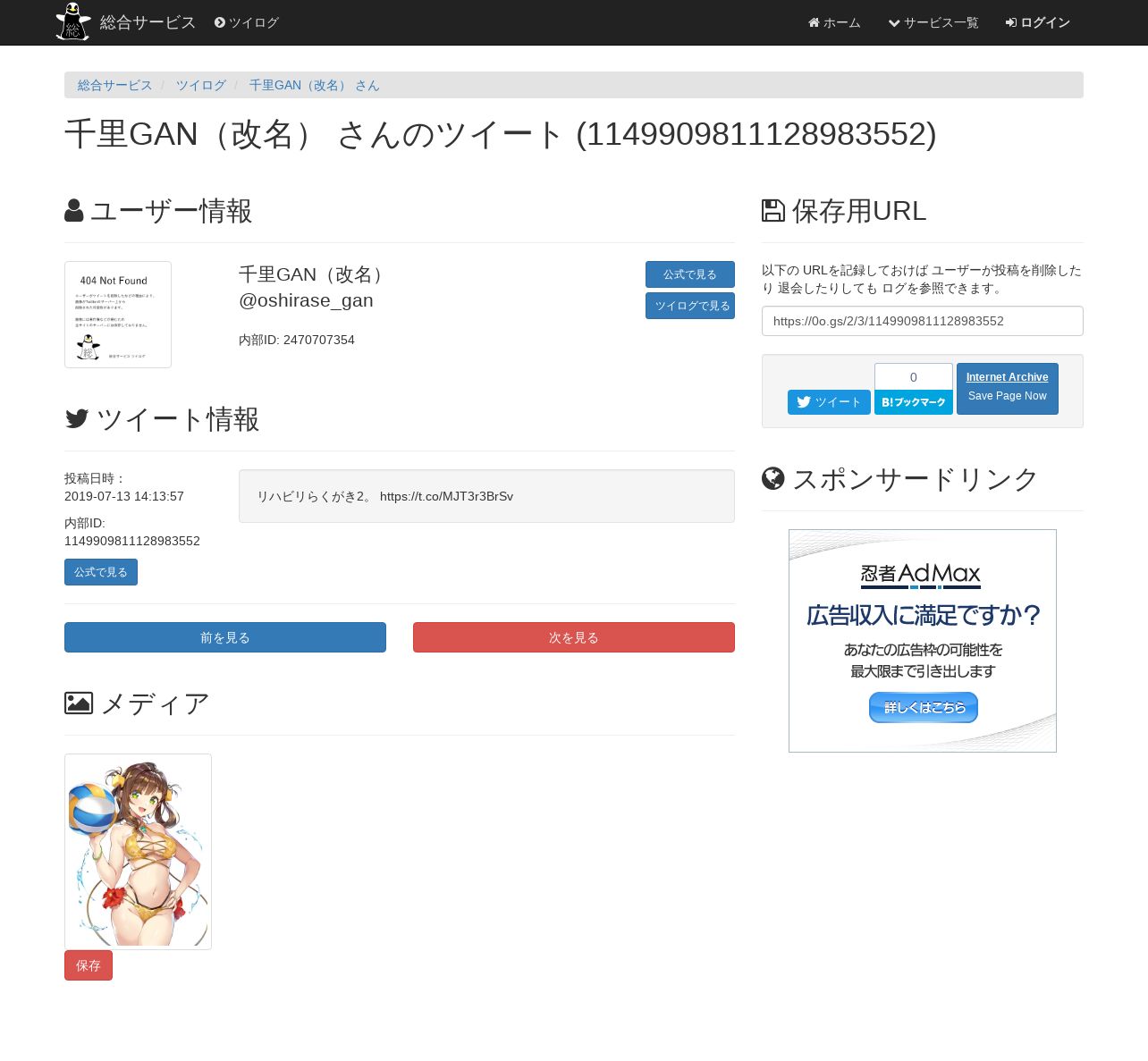Click ツイログで見る button

(x=690, y=306)
